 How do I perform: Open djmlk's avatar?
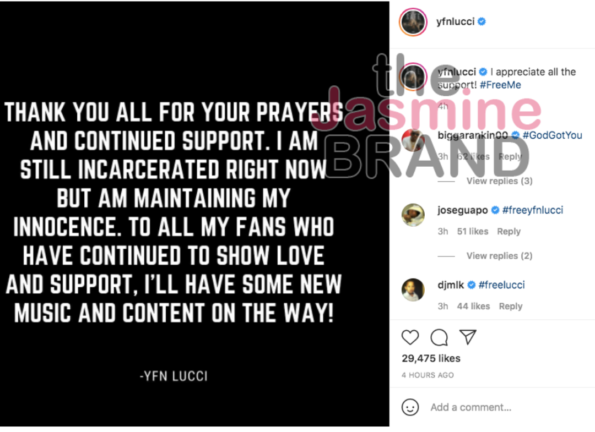click(413, 290)
